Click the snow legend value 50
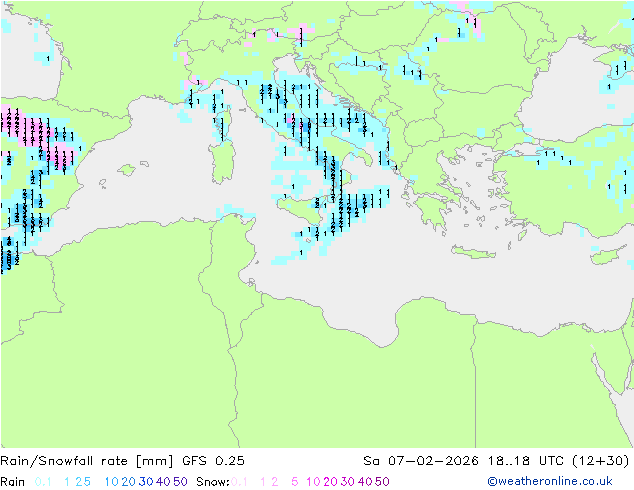 coord(382,482)
